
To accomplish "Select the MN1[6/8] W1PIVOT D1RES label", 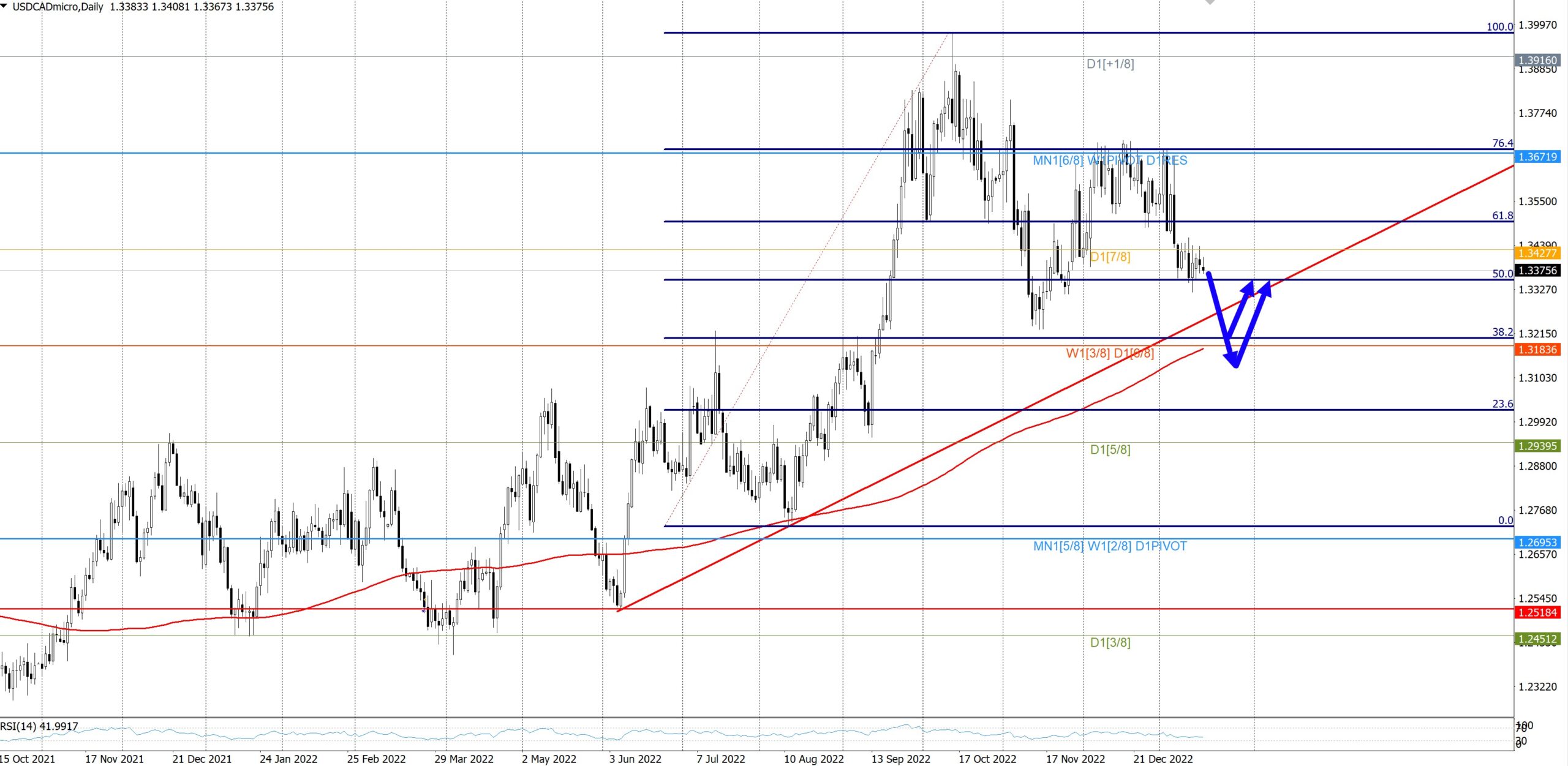I will click(1109, 160).
